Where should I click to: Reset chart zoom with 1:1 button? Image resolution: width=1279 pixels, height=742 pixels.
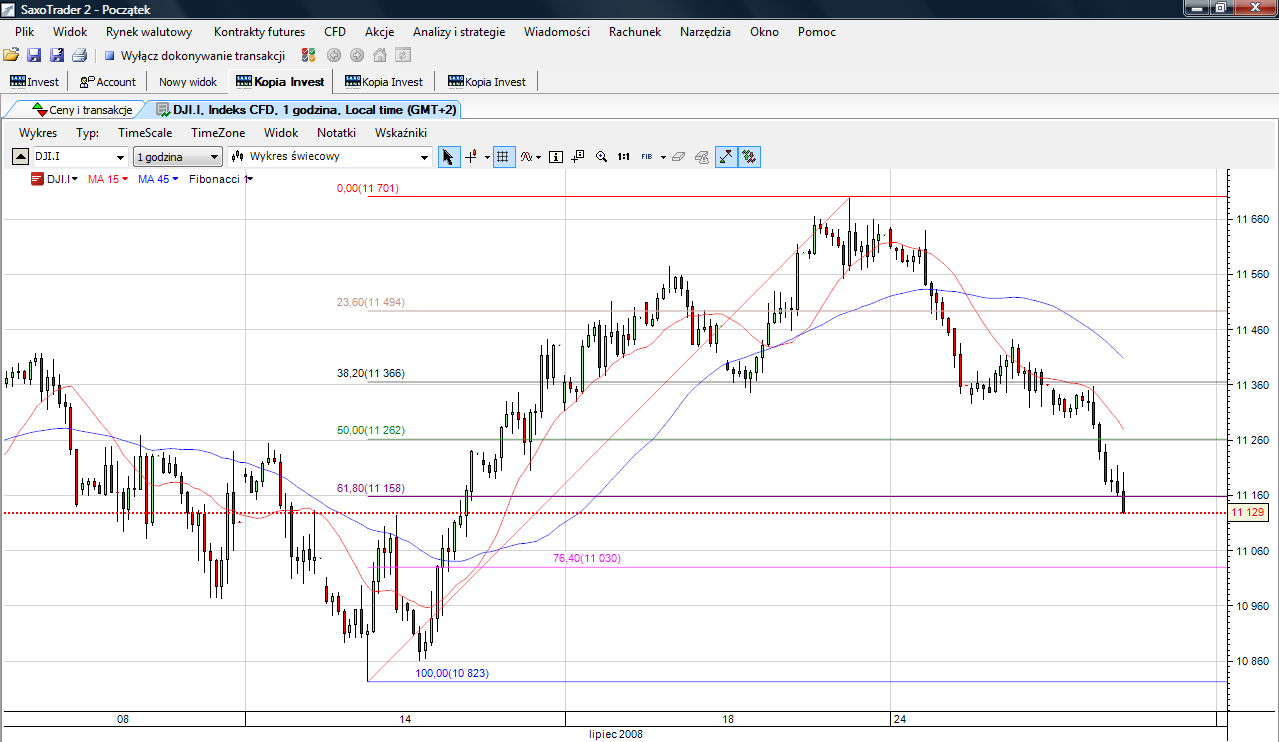point(624,157)
